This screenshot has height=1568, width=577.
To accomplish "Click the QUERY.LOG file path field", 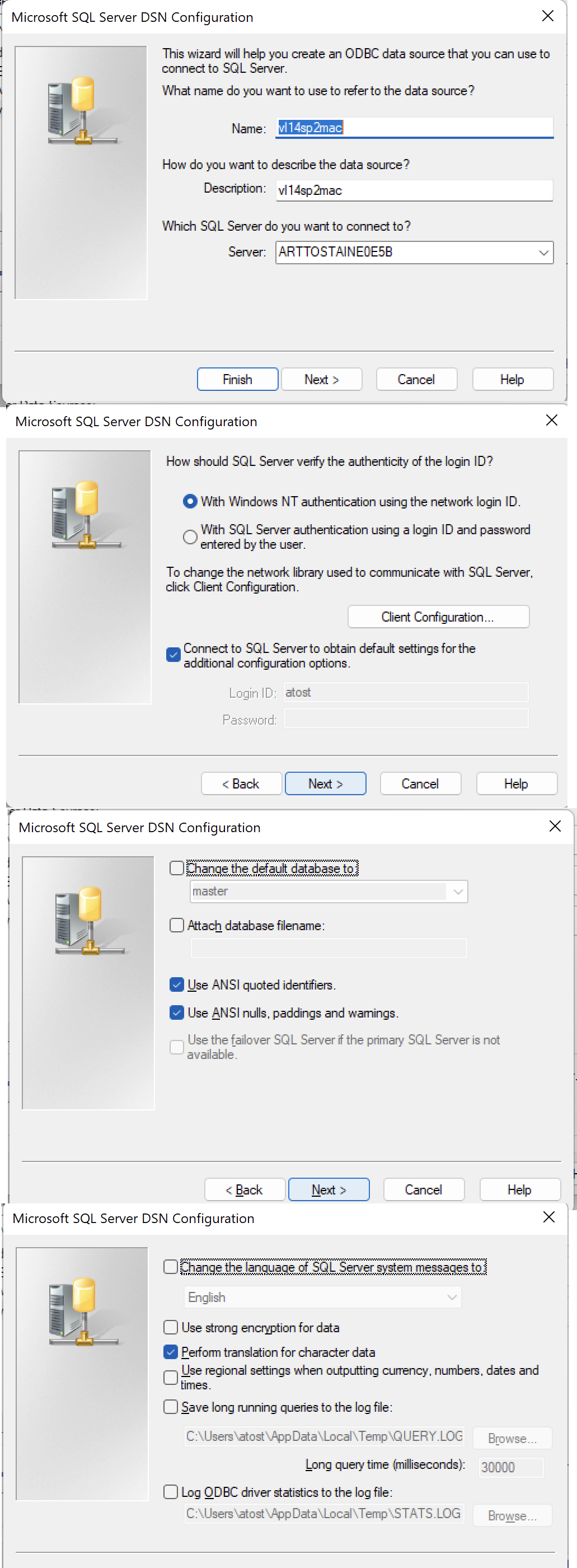I will tap(325, 1436).
